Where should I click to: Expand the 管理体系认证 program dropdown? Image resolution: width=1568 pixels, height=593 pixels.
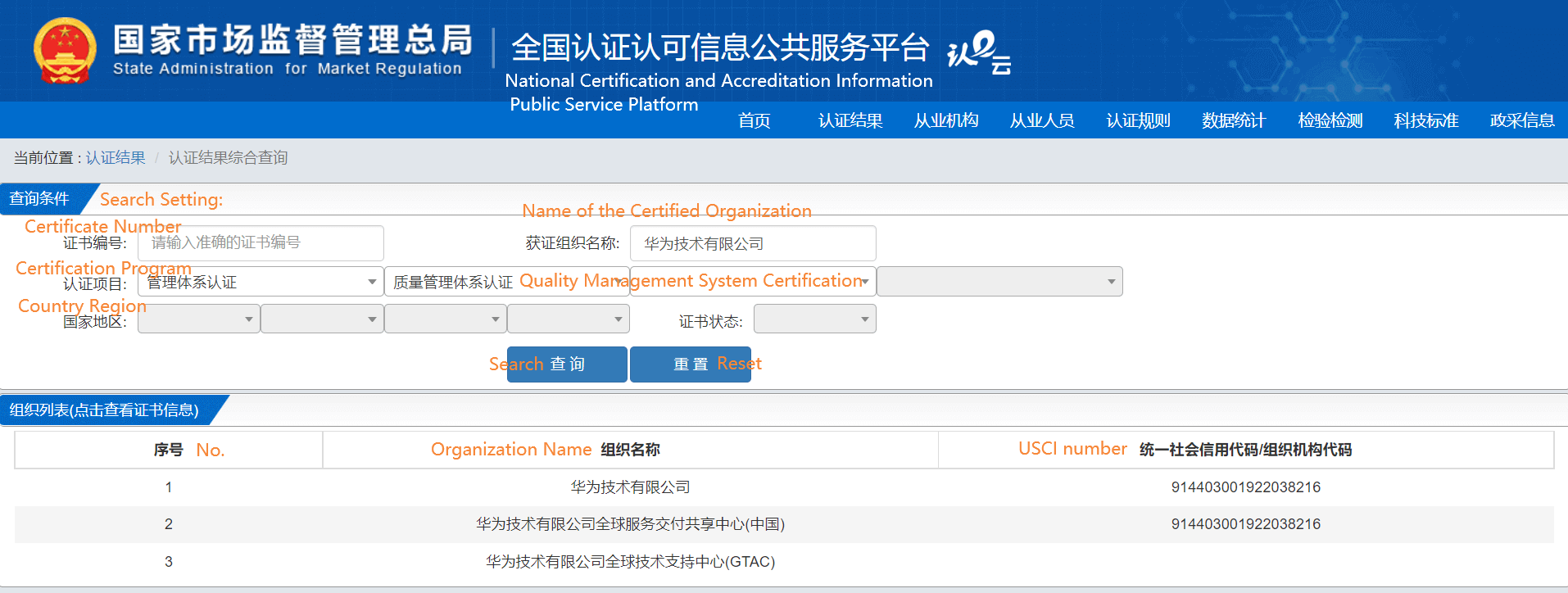click(x=261, y=282)
